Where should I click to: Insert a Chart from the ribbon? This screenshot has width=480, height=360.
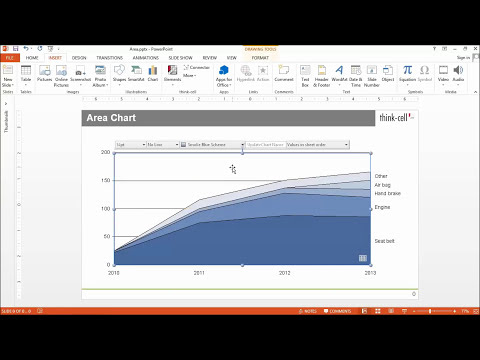click(153, 73)
